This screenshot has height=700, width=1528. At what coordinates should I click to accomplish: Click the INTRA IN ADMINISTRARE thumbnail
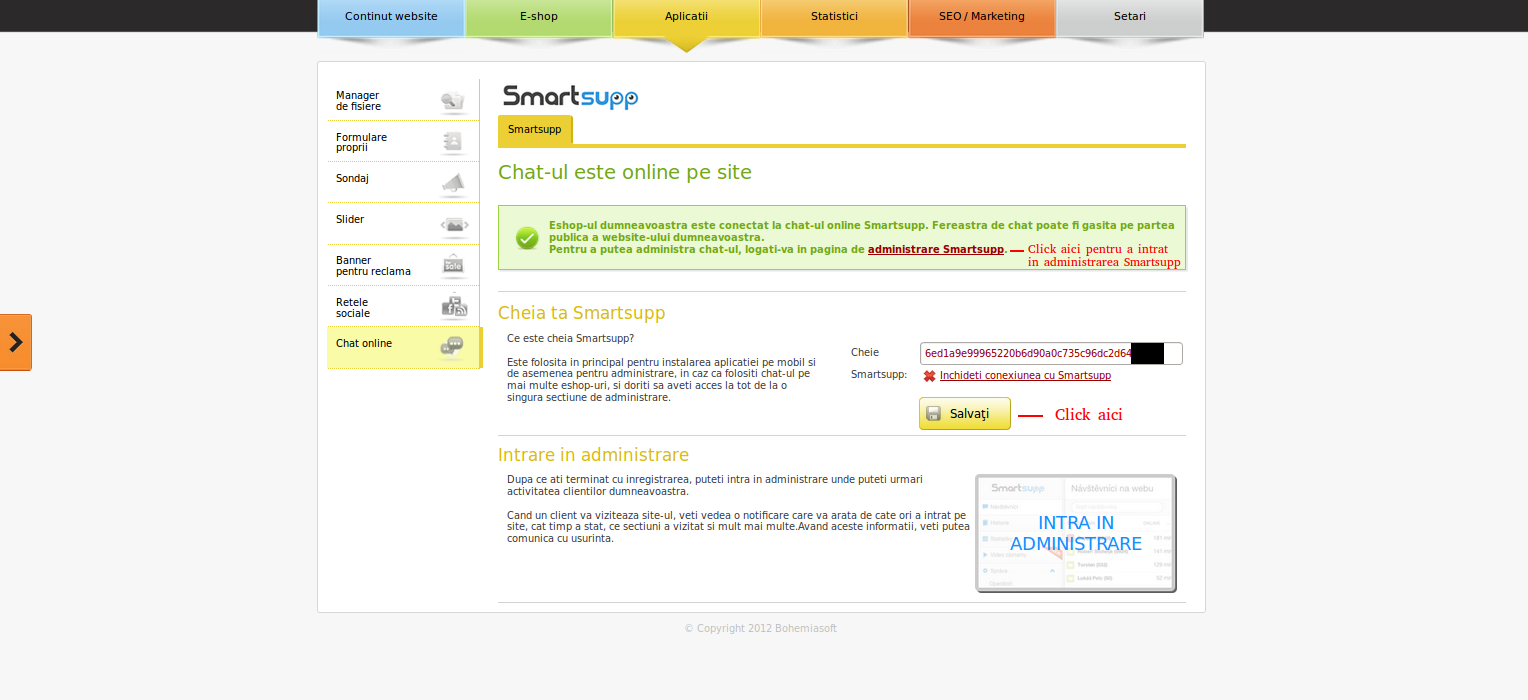coord(1076,533)
